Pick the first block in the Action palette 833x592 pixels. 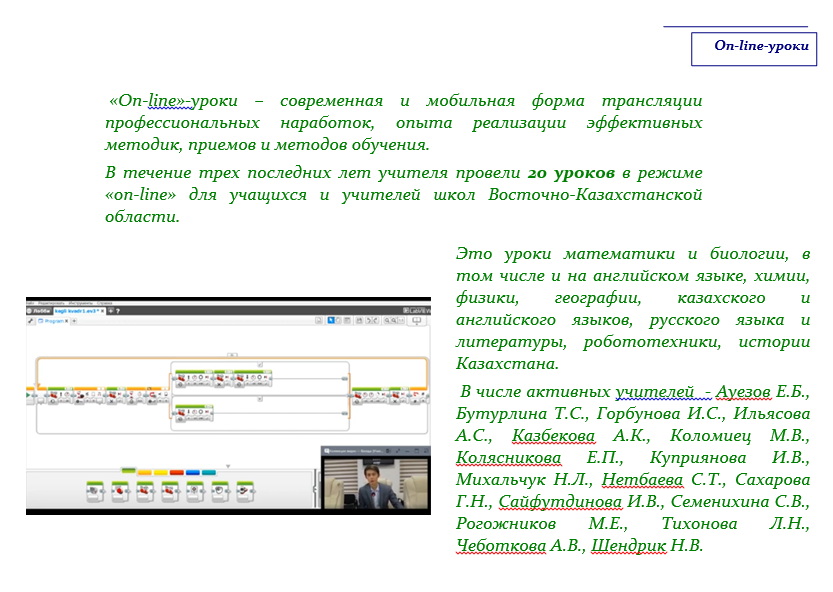click(93, 492)
